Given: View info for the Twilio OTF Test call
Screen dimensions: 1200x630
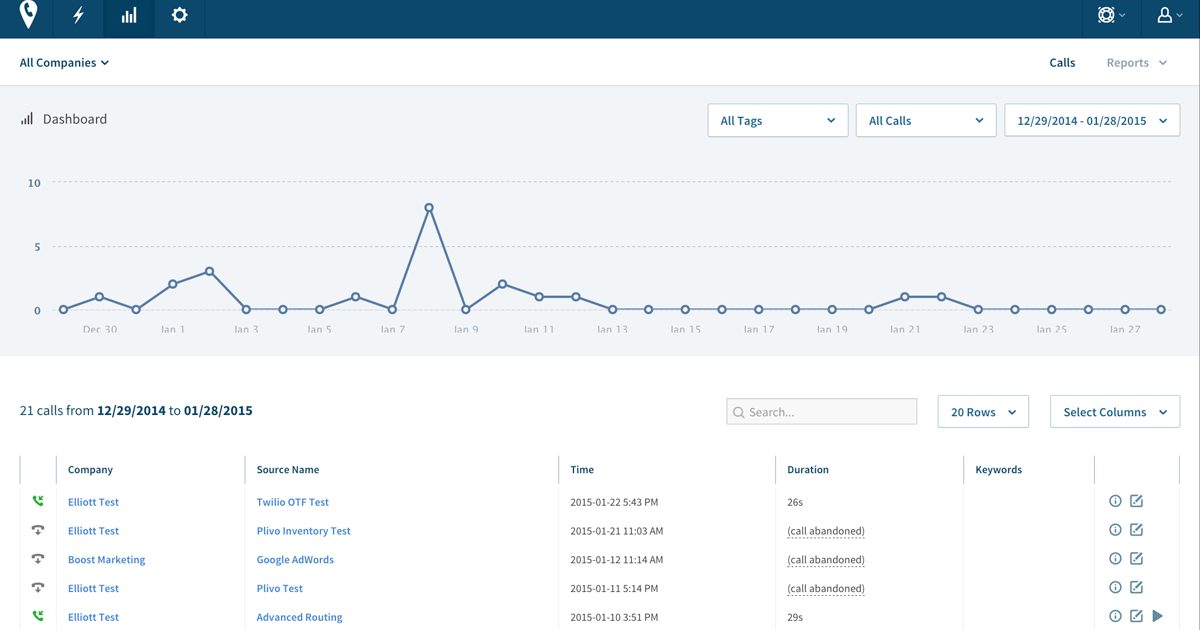Looking at the screenshot, I should [x=1115, y=501].
